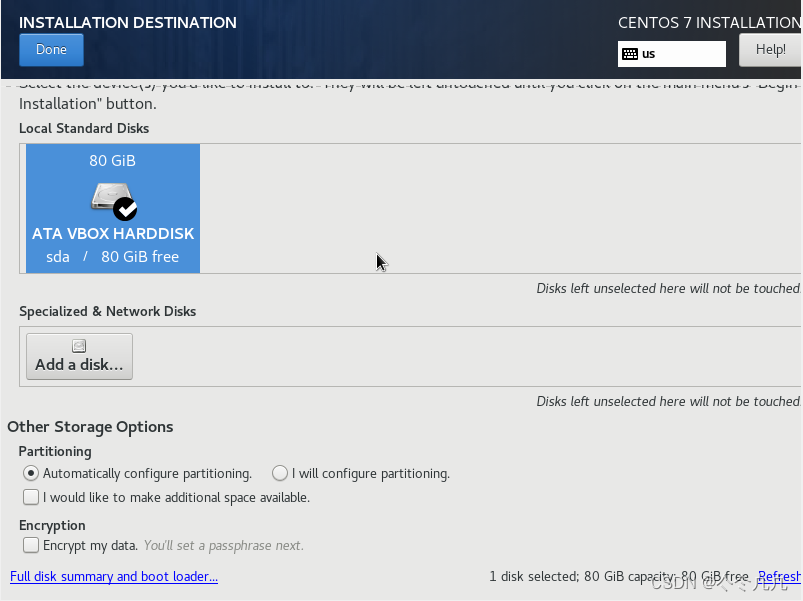The image size is (803, 601).
Task: Select Automatically configure partitioning radio
Action: pyautogui.click(x=31, y=473)
